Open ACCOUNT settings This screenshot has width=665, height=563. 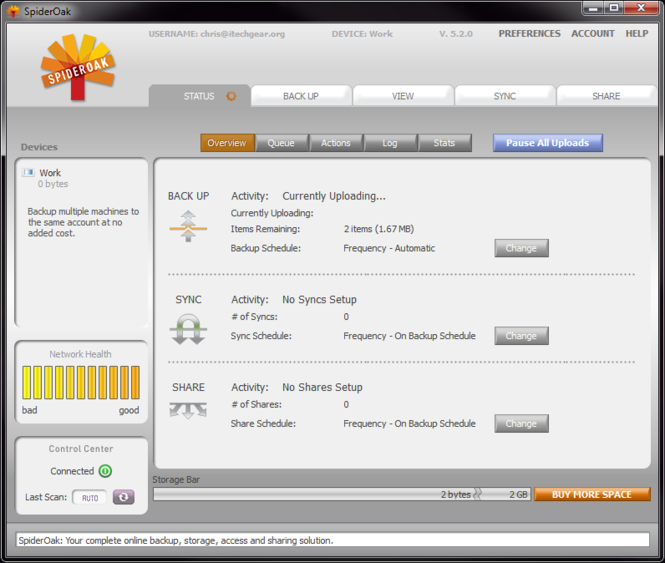592,34
